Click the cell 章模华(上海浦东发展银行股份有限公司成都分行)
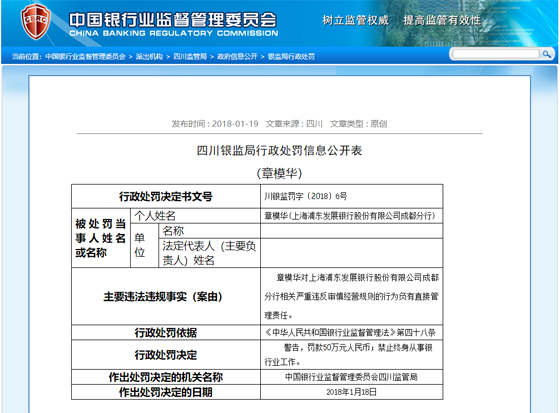 [350, 216]
